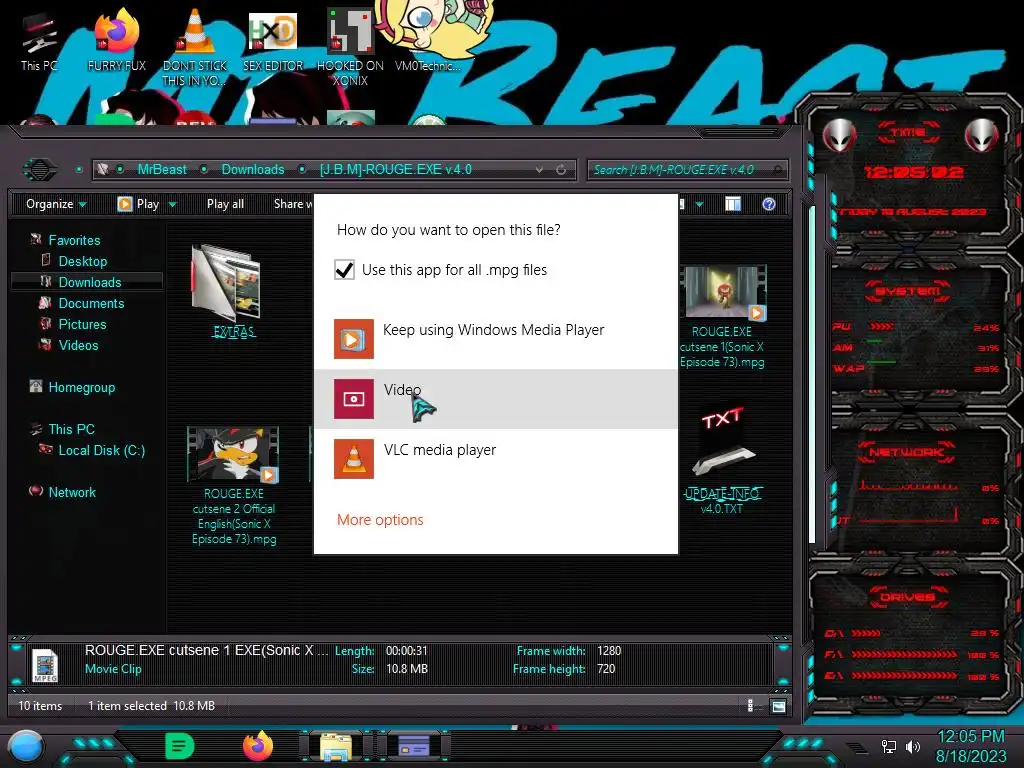Switch to details view icon in status bar
This screenshot has width=1024, height=768.
(x=750, y=706)
